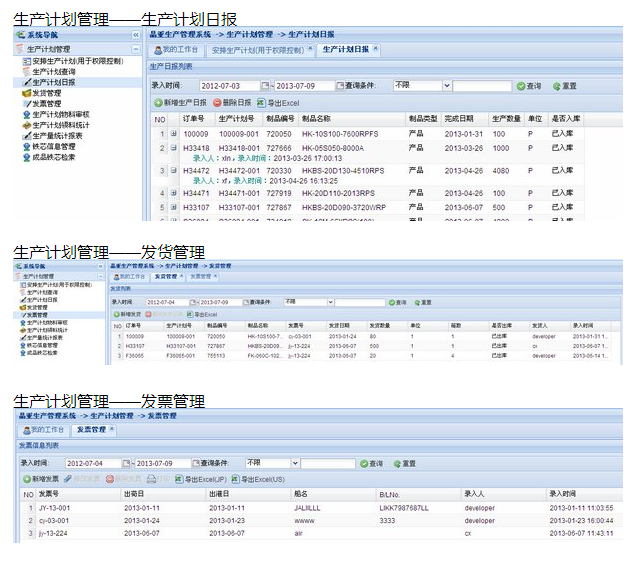
Task: Open 生产计划查询 in daily report sidebar
Action: pos(49,72)
